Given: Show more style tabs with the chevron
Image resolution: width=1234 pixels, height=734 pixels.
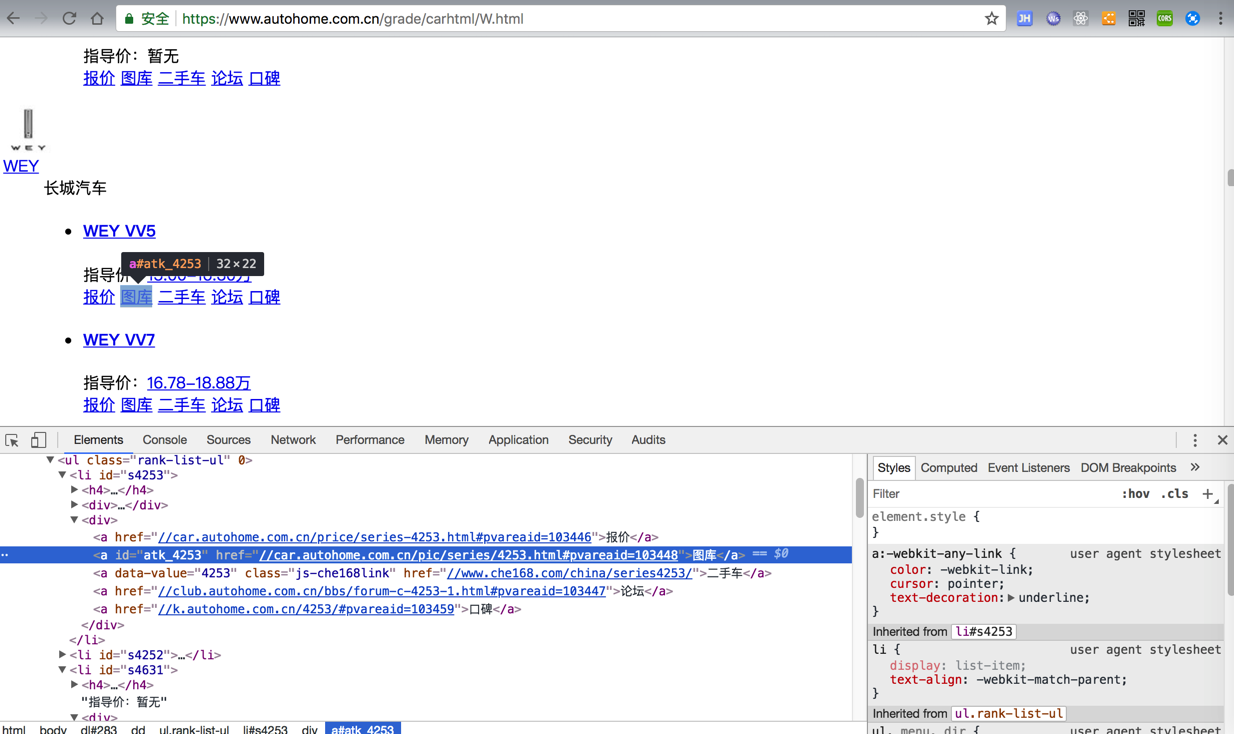Looking at the screenshot, I should pyautogui.click(x=1195, y=467).
